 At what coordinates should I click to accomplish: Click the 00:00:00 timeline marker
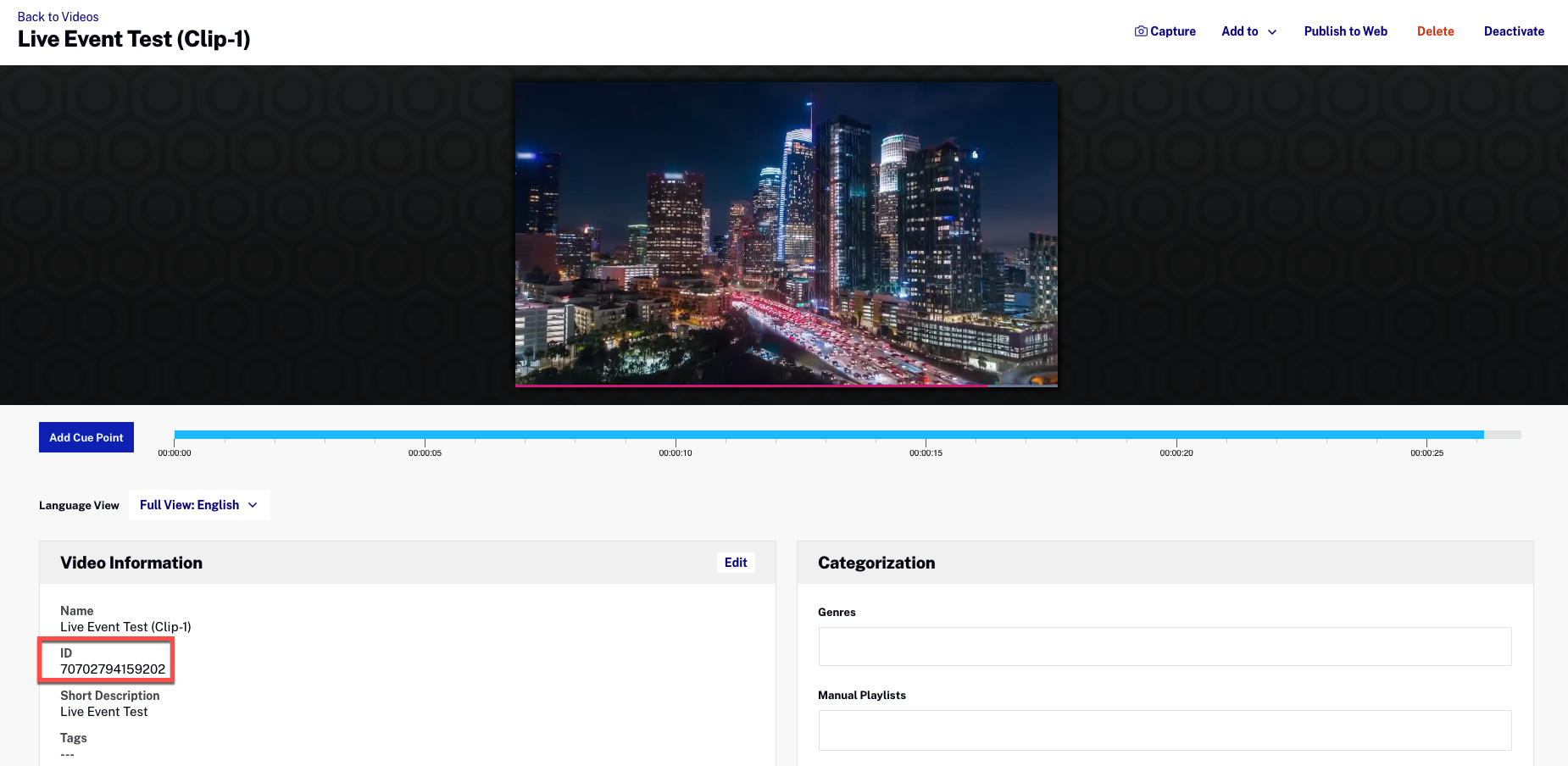(x=175, y=453)
